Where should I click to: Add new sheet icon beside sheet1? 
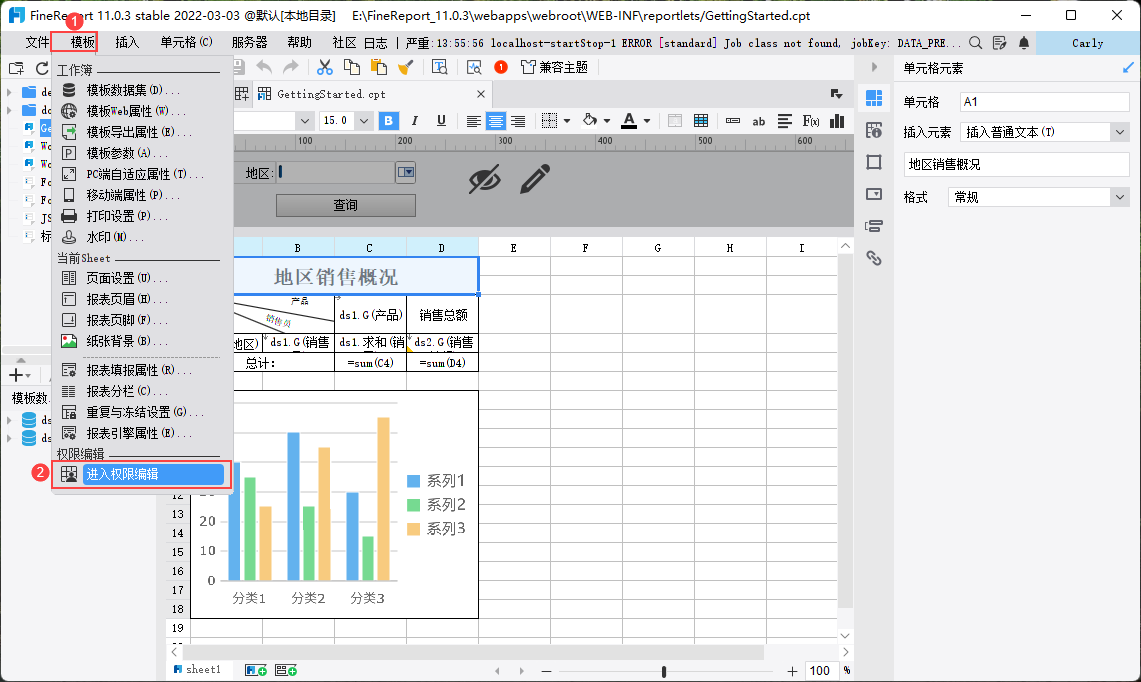[255, 670]
